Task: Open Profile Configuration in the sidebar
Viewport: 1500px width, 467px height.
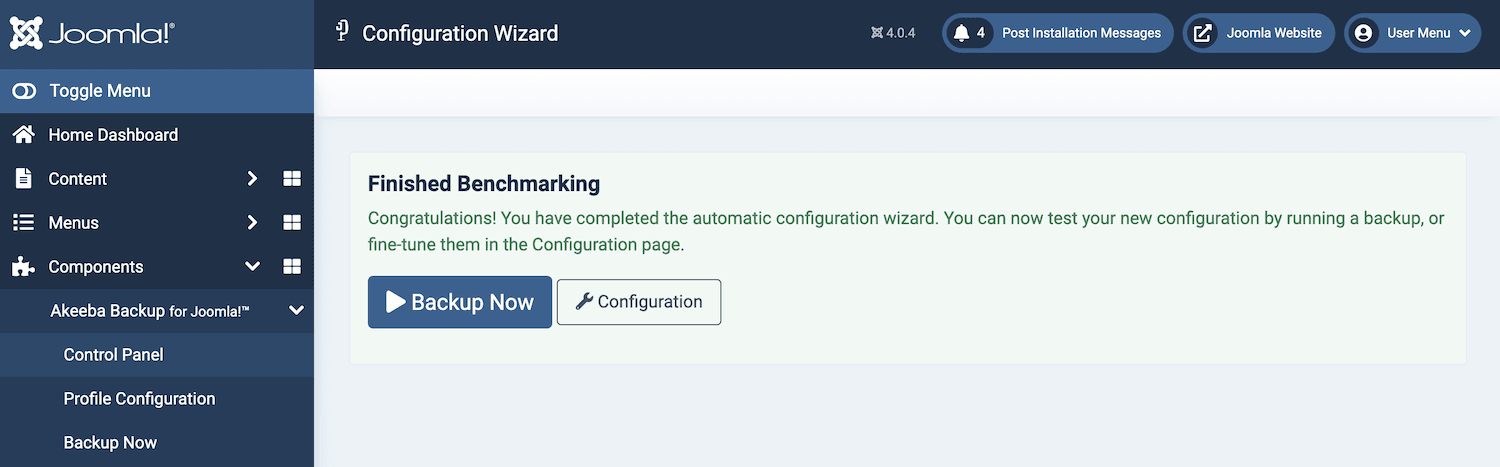Action: pyautogui.click(x=139, y=399)
